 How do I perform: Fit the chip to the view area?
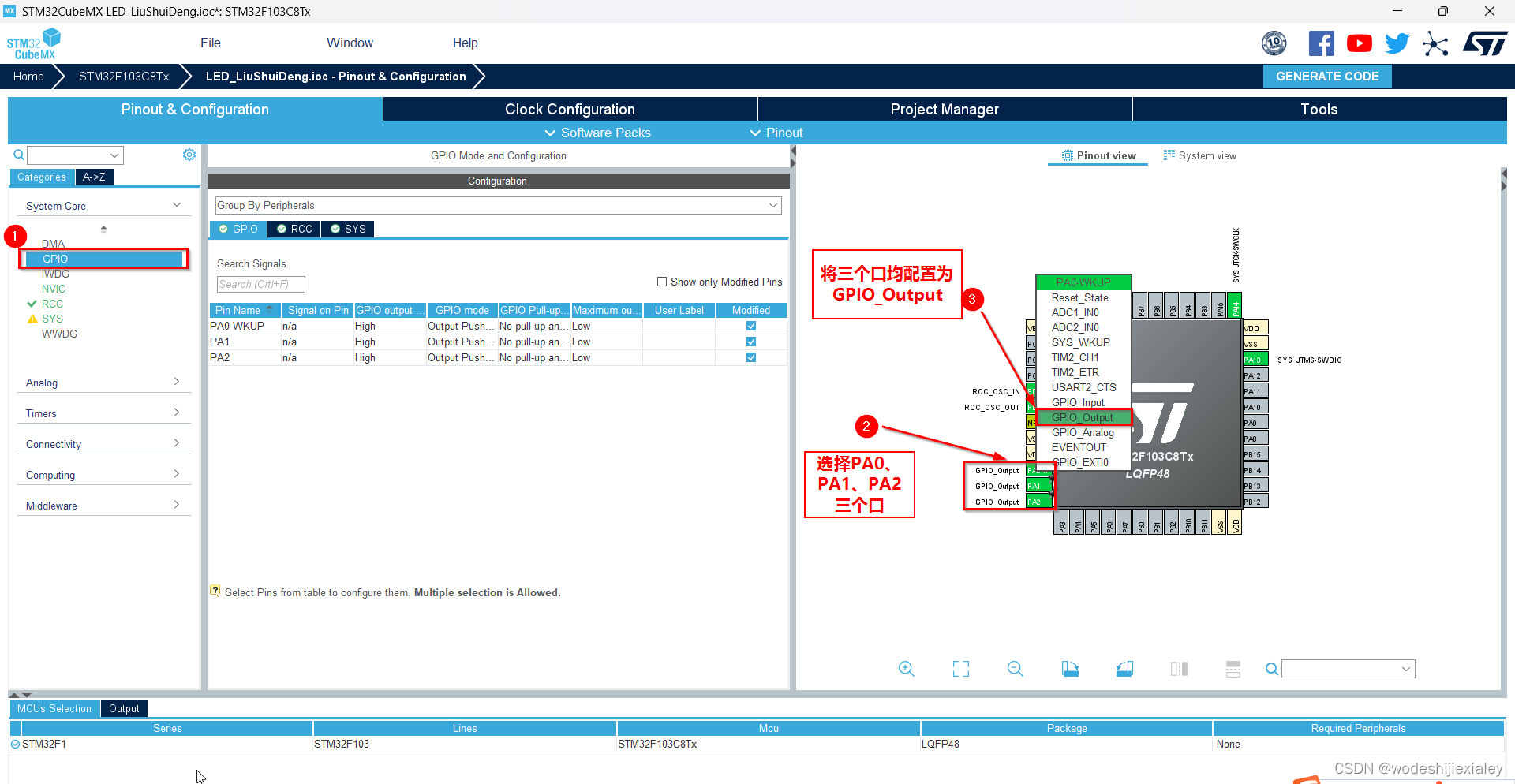[961, 669]
